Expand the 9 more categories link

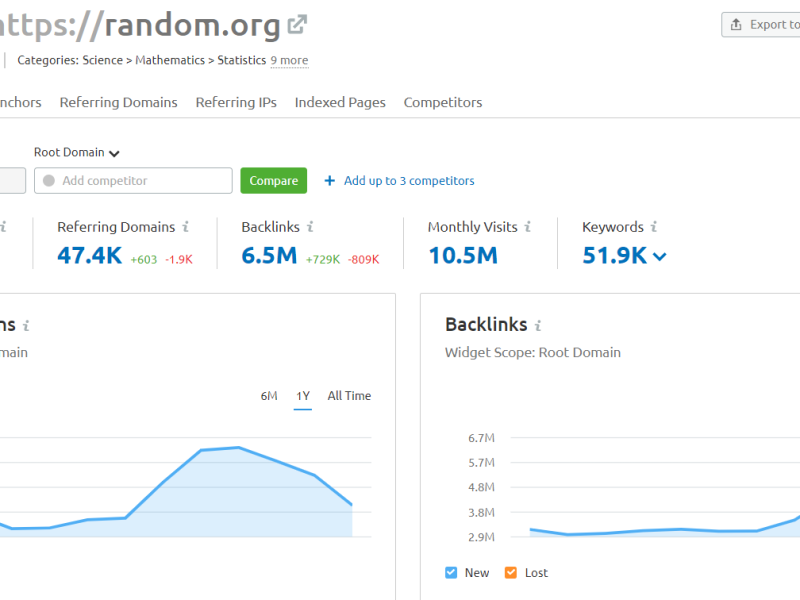pyautogui.click(x=289, y=61)
